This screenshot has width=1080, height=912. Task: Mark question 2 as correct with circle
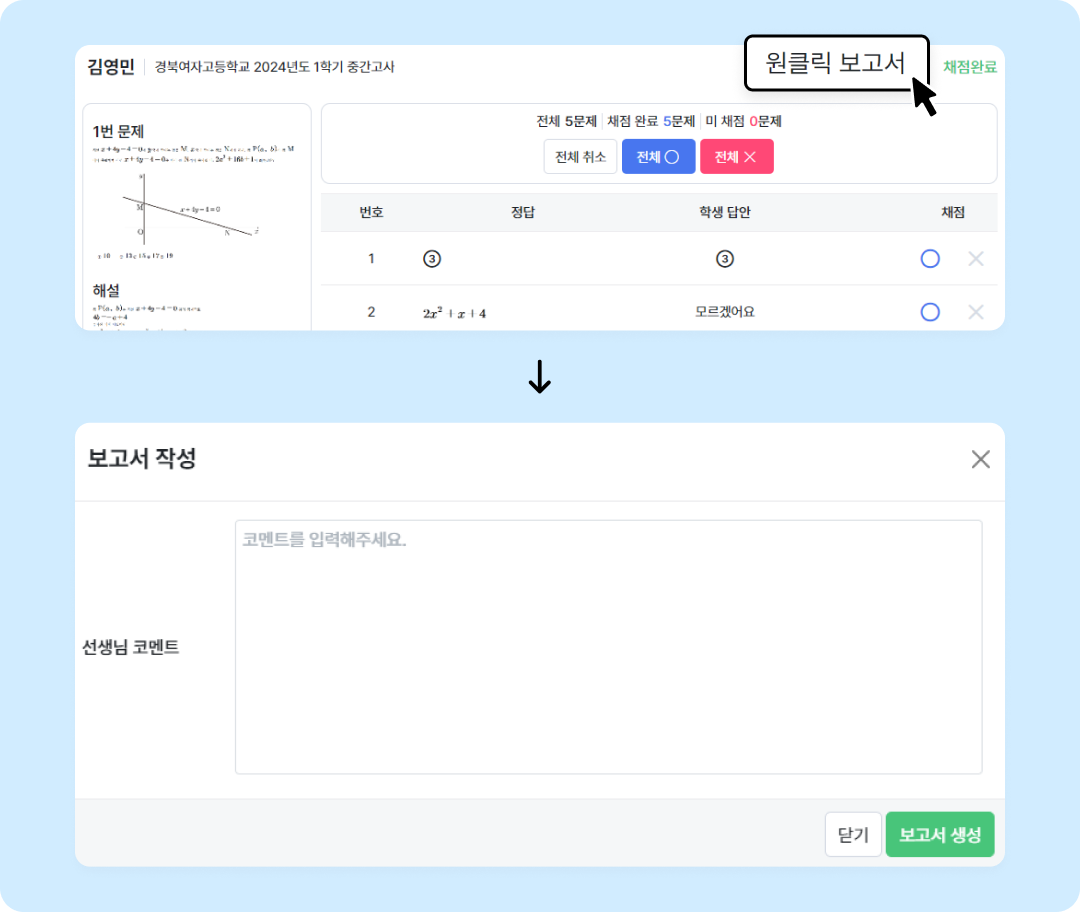[x=930, y=312]
